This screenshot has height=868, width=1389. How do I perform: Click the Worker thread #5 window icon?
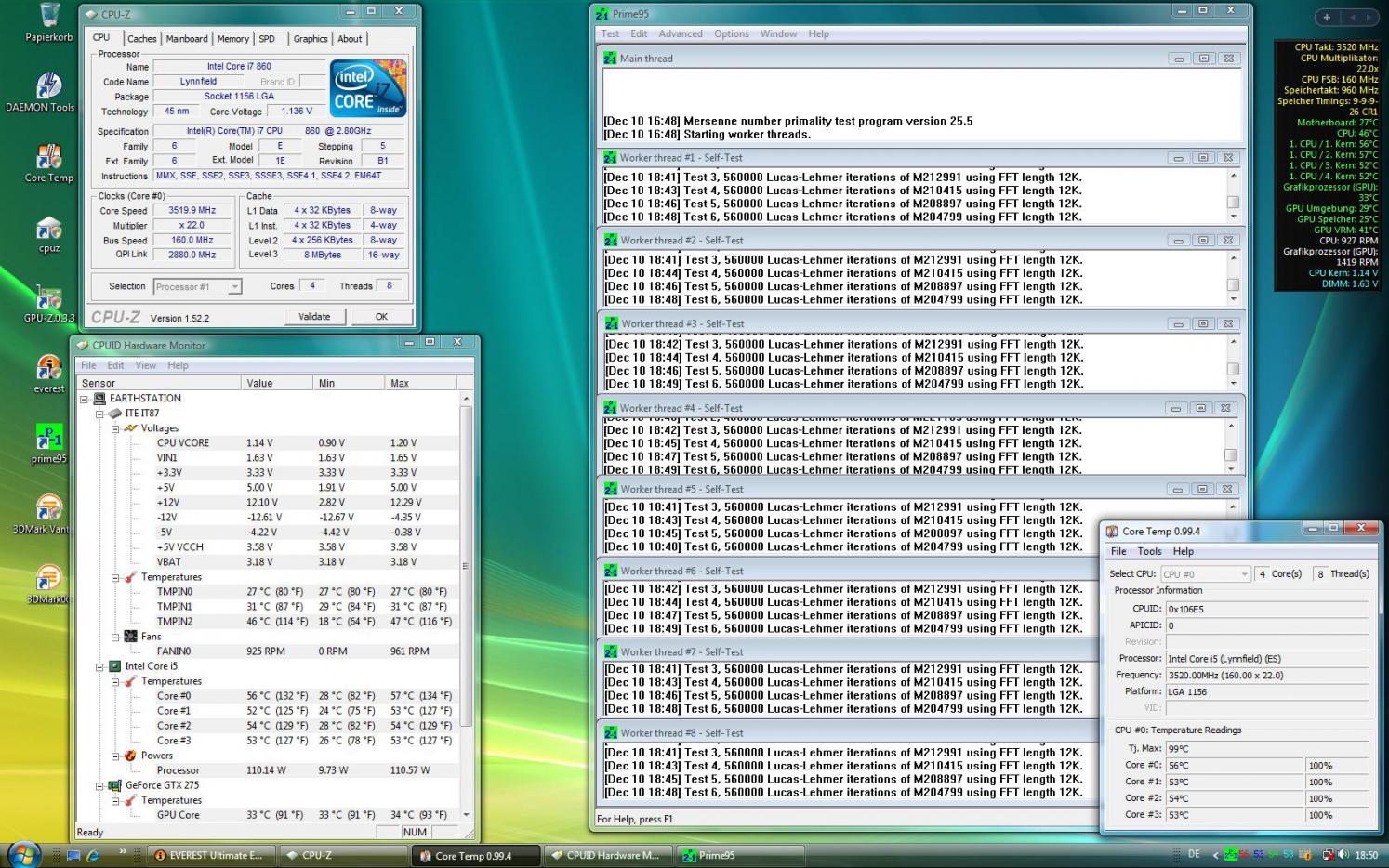[x=610, y=489]
